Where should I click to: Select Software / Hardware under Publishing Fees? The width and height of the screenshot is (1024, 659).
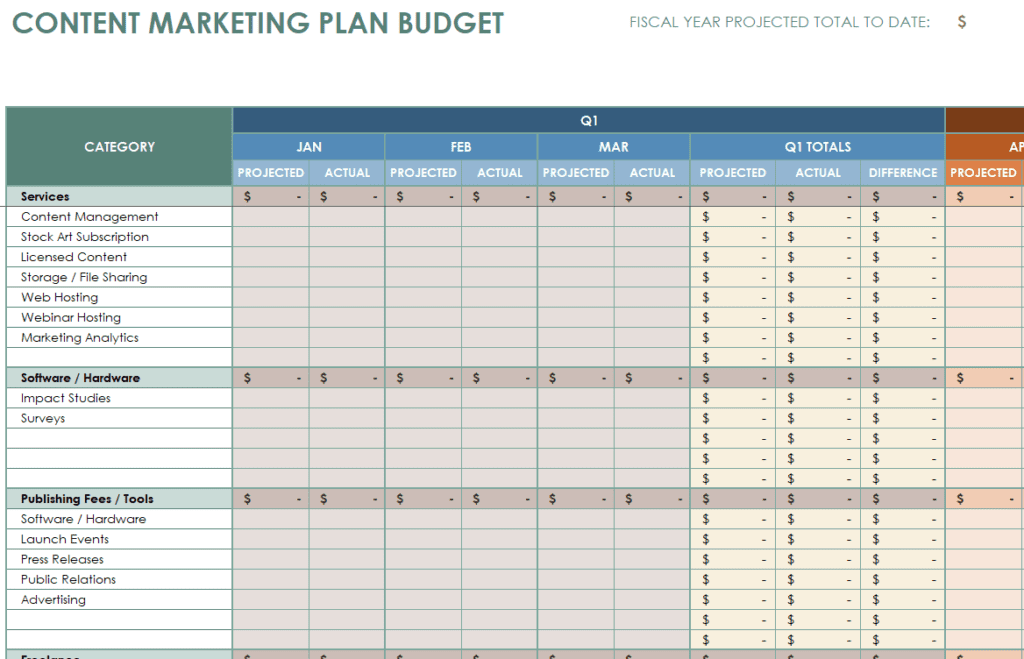(x=84, y=519)
